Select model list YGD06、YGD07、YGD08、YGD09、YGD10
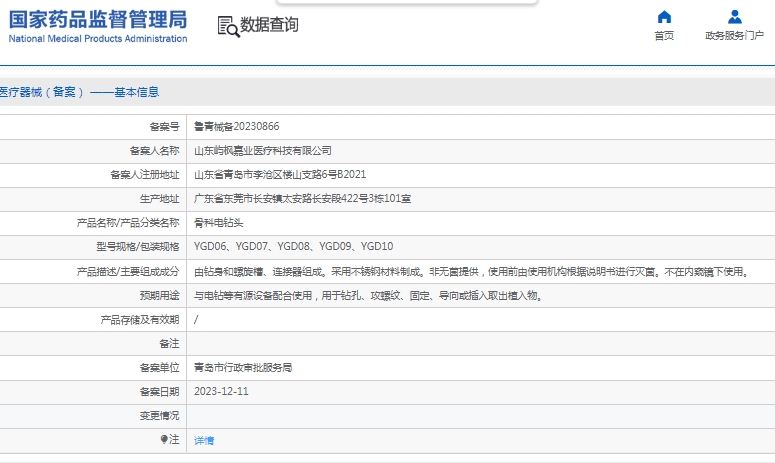The height and width of the screenshot is (463, 775). pyautogui.click(x=294, y=247)
